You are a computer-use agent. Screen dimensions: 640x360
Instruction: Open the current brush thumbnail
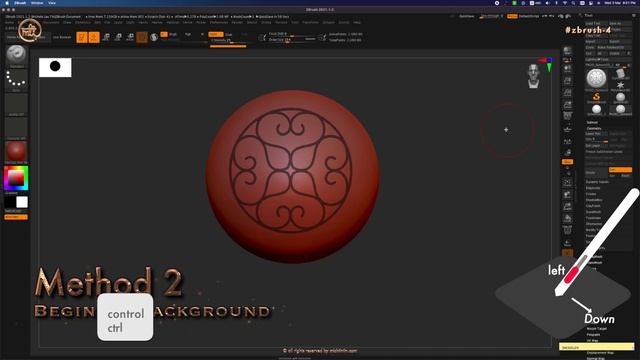pyautogui.click(x=16, y=55)
